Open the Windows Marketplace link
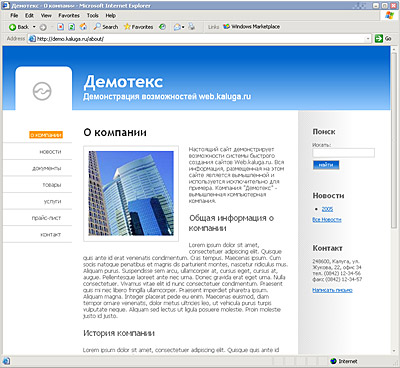Image resolution: width=400 pixels, height=368 pixels. 252,27
